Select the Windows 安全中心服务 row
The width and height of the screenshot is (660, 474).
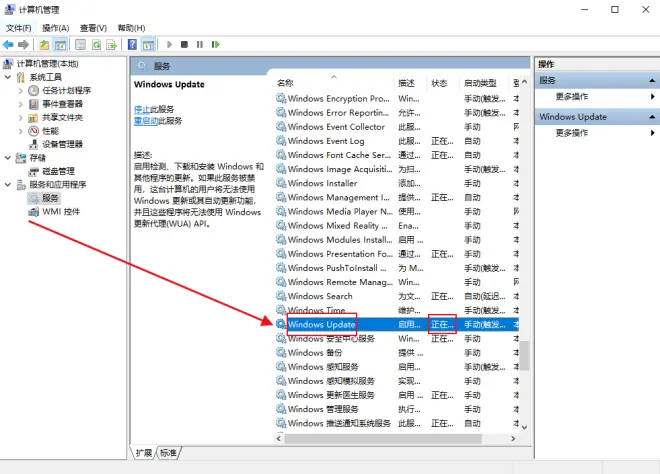click(x=397, y=338)
